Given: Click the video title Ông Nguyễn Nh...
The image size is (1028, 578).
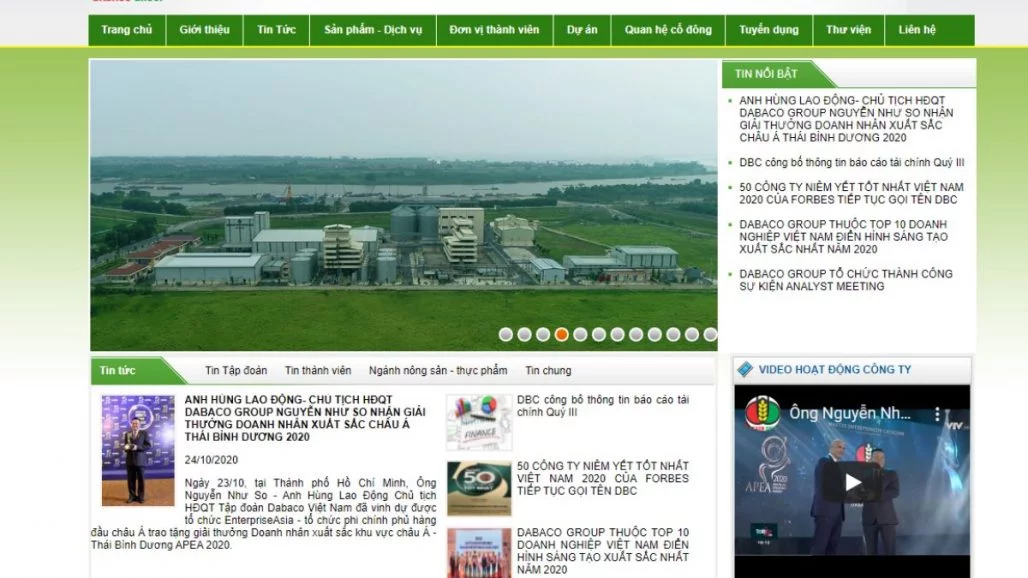Looking at the screenshot, I should coord(850,414).
